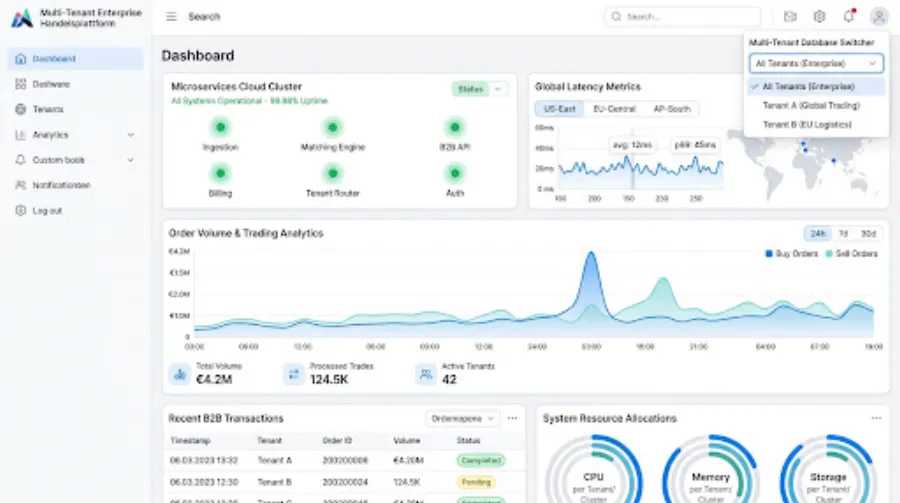
Task: Click the platform logo icon
Action: (22, 18)
